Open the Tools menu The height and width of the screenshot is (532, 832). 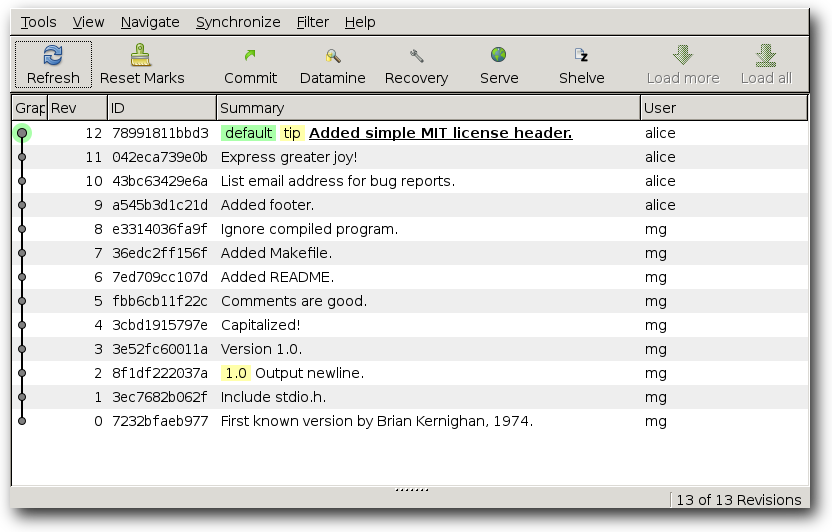point(38,22)
